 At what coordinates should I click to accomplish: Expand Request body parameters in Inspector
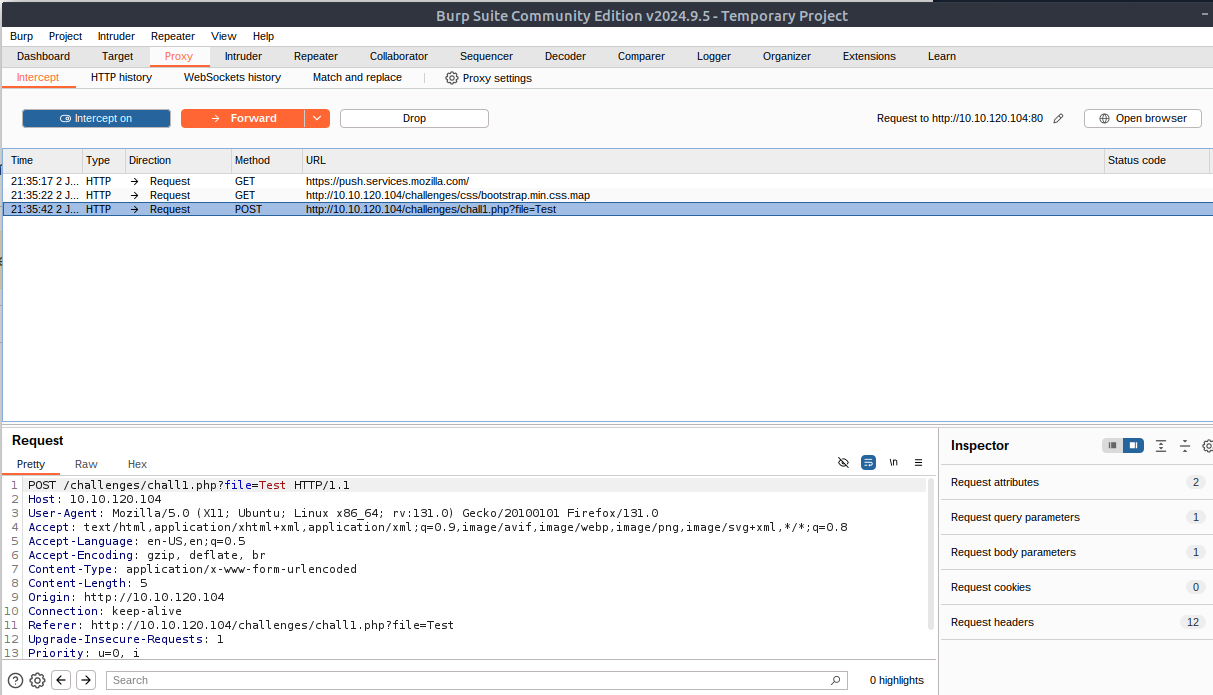coord(1077,552)
